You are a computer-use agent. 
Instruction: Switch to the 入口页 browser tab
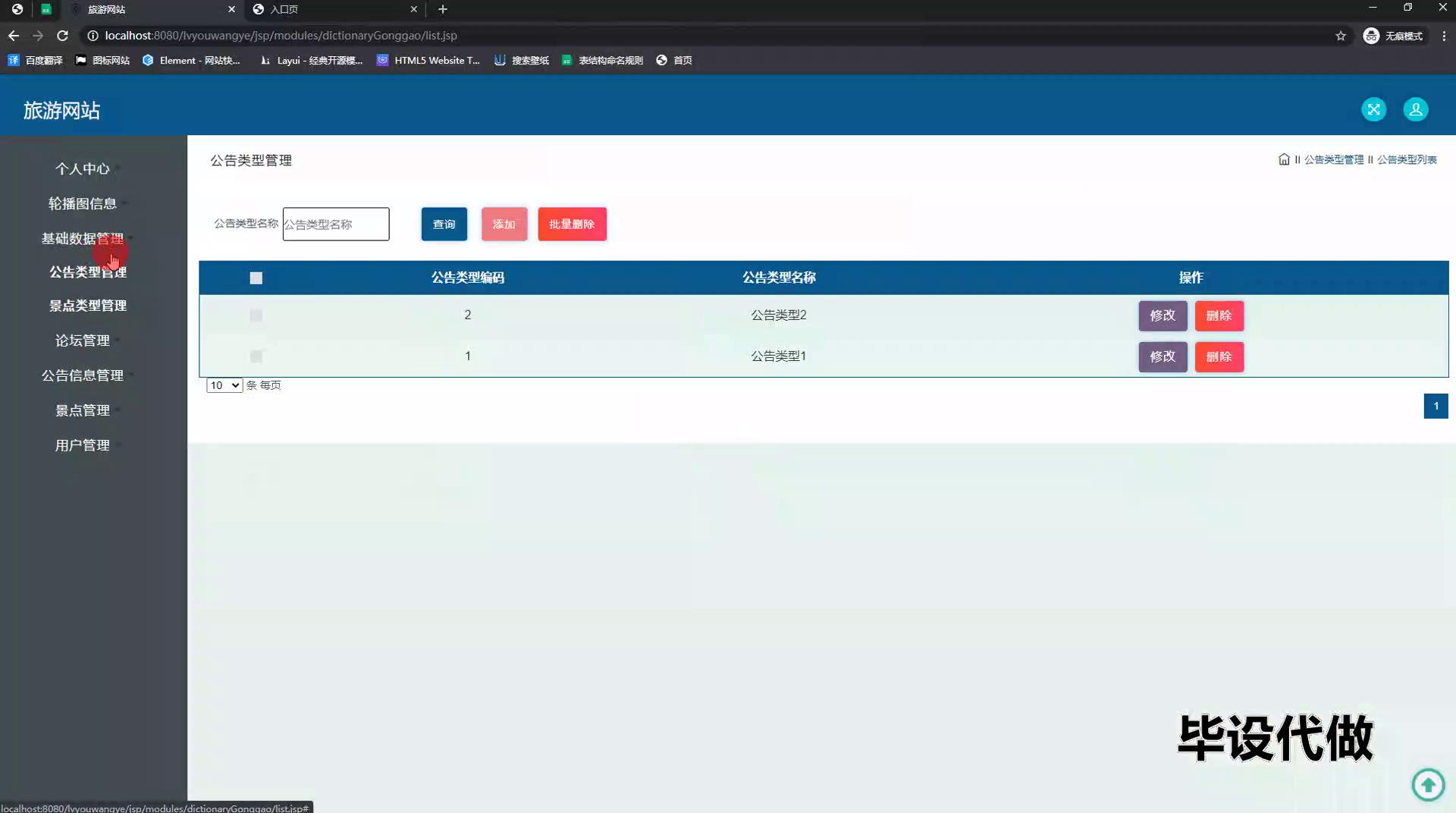pos(334,9)
